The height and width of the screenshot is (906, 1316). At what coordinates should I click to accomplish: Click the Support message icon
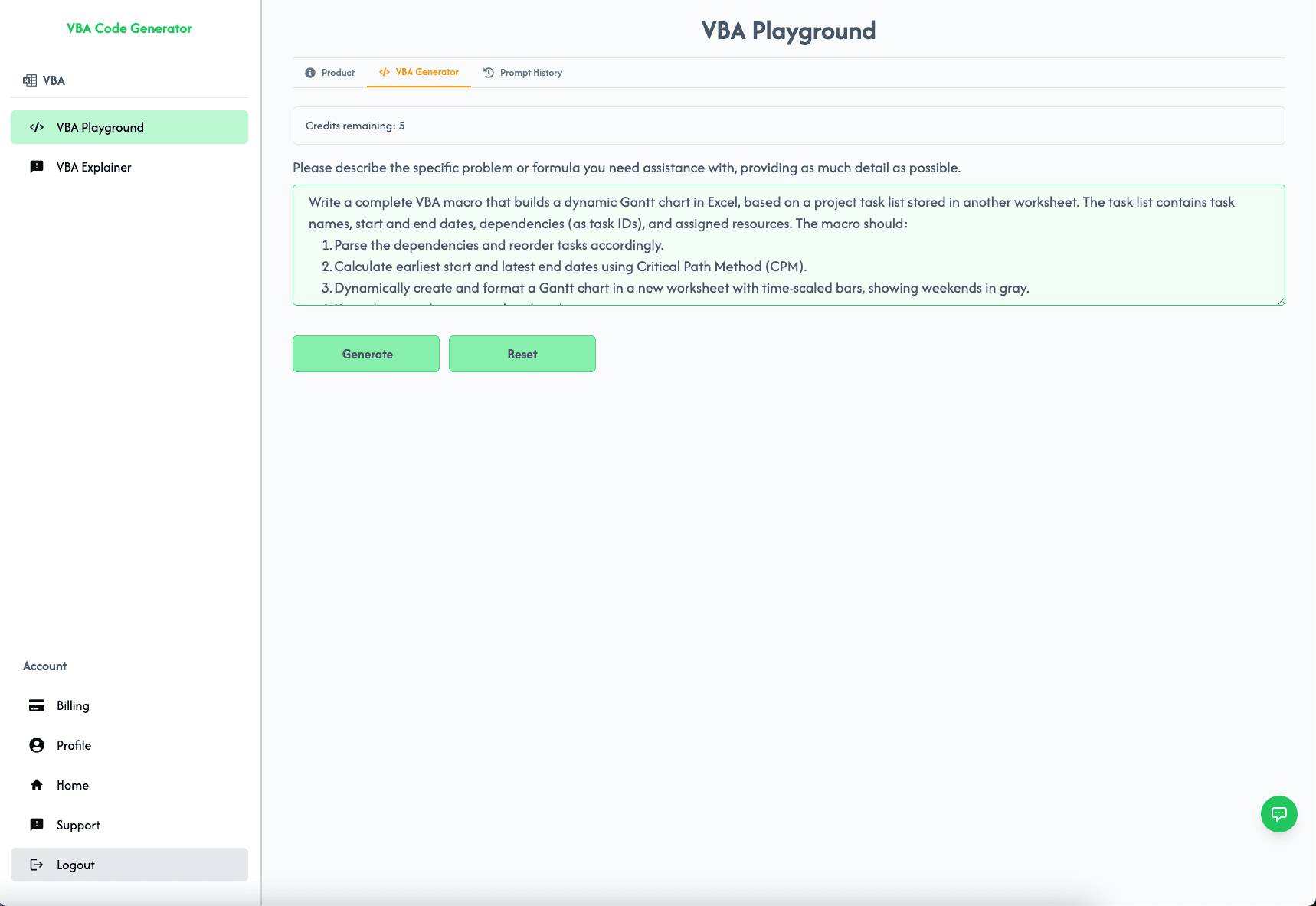click(x=37, y=825)
